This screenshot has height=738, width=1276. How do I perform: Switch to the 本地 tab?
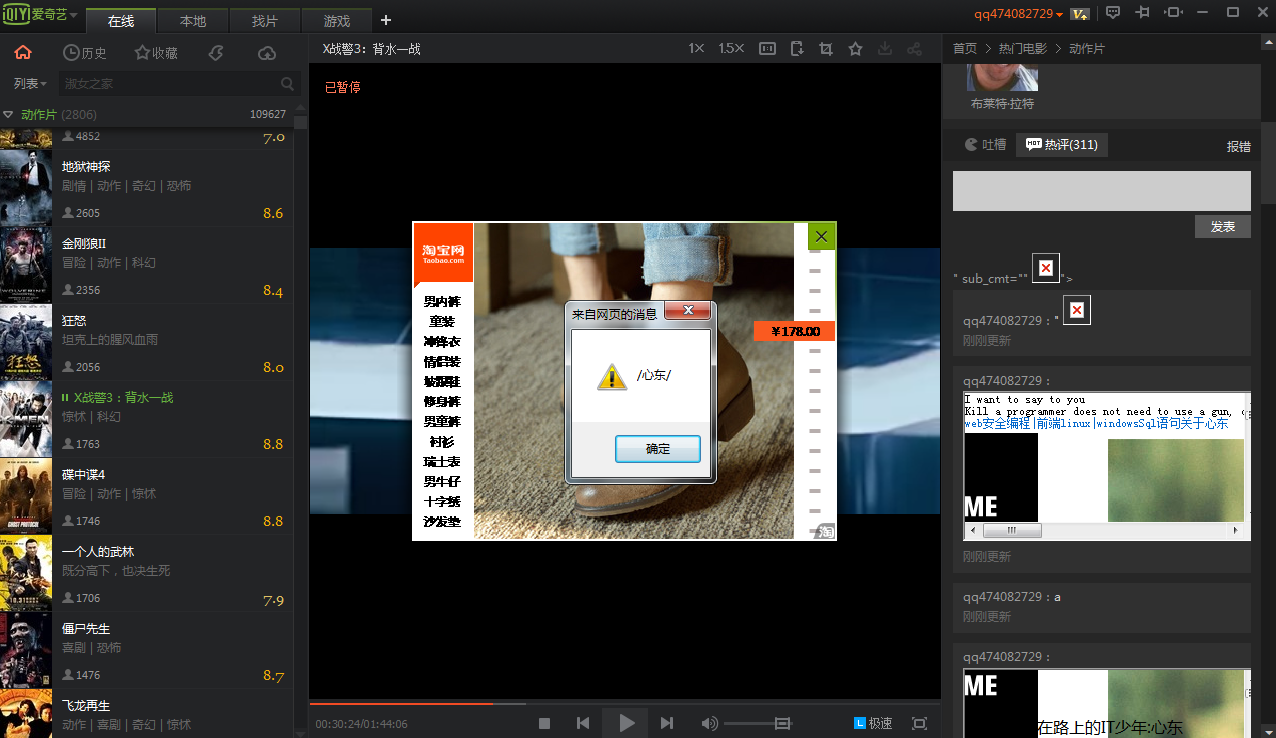(x=193, y=21)
